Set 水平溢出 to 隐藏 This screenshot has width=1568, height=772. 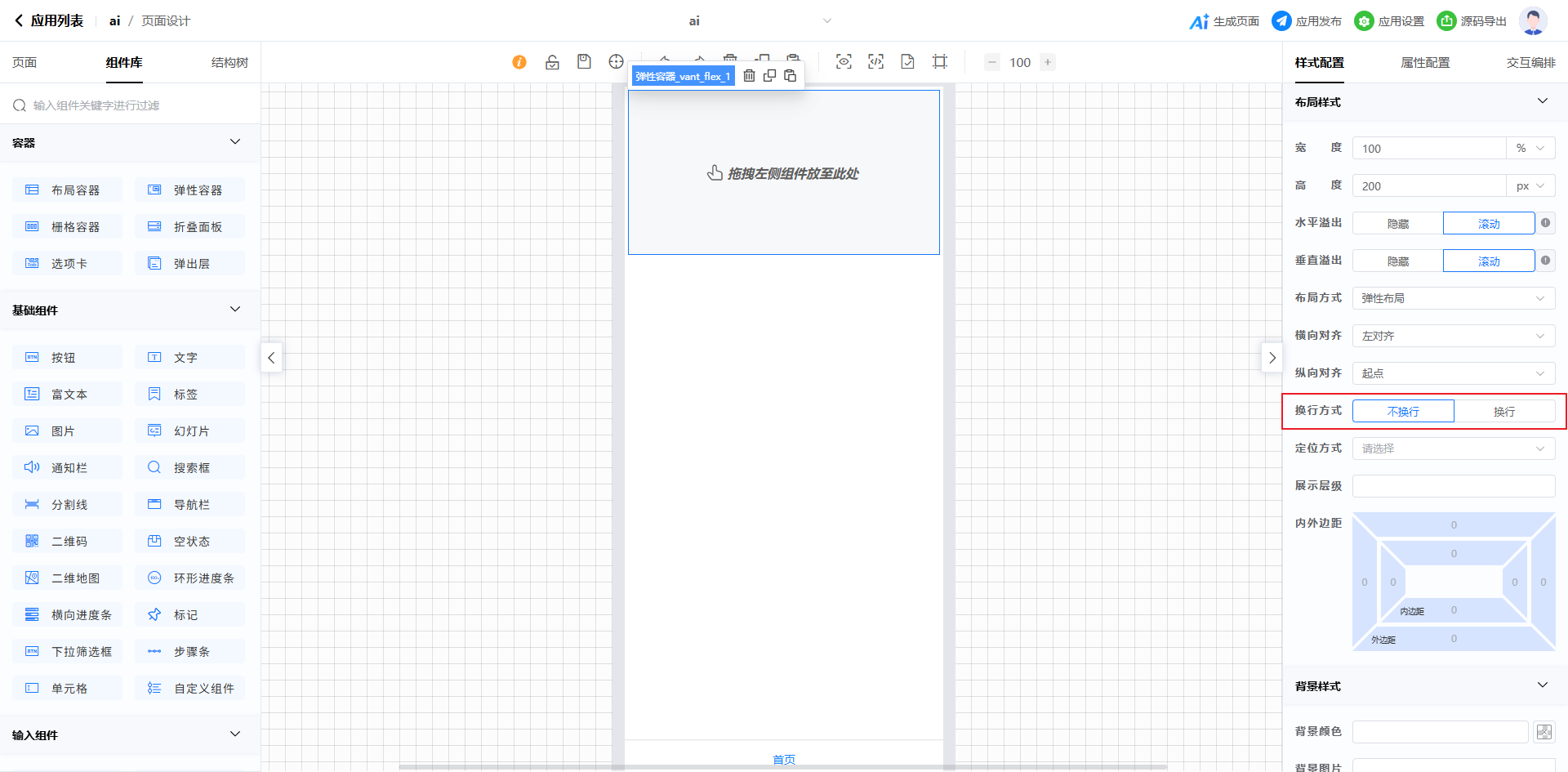point(1397,224)
